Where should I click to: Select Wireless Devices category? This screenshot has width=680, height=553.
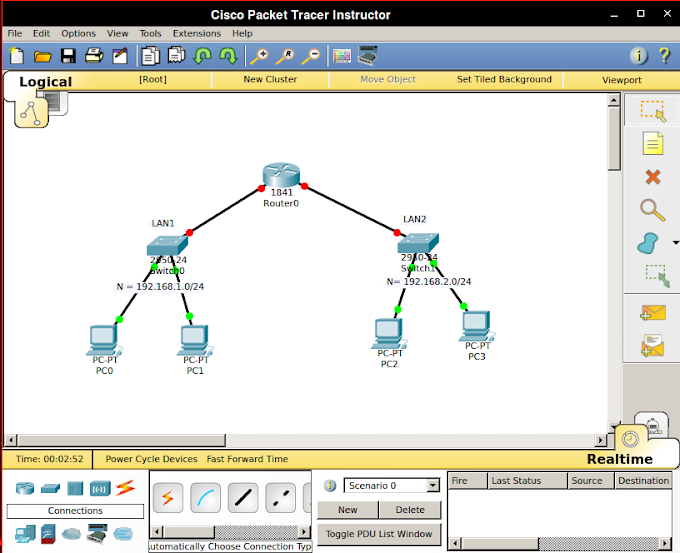pos(100,489)
